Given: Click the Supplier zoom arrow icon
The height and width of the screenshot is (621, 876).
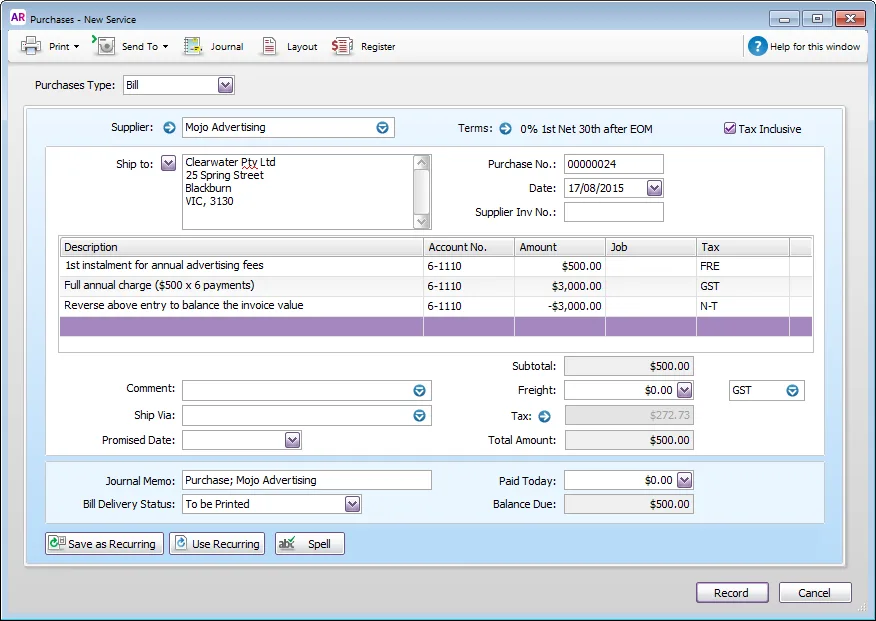Looking at the screenshot, I should (169, 127).
